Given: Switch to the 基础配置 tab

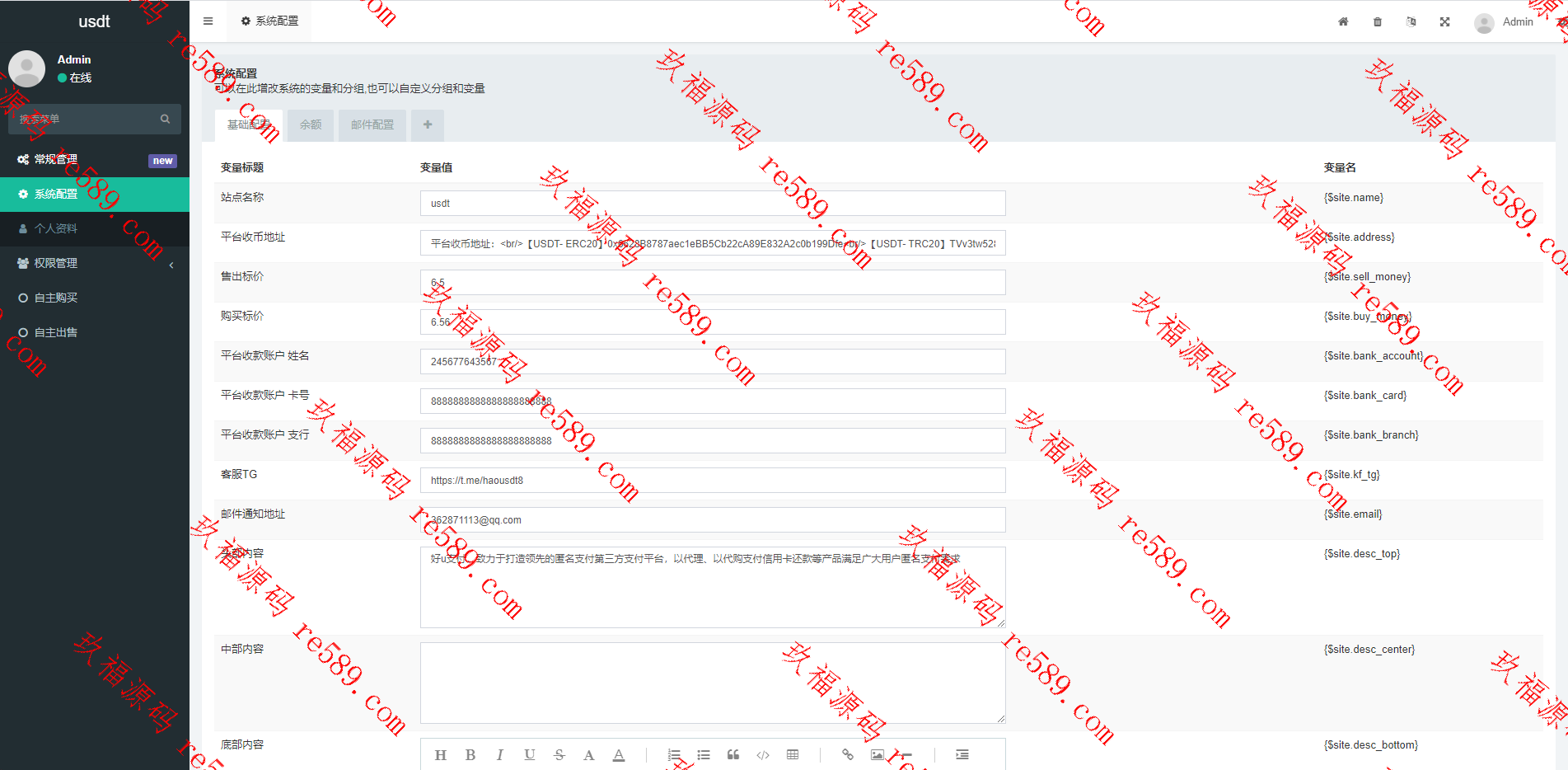Looking at the screenshot, I should pos(249,124).
